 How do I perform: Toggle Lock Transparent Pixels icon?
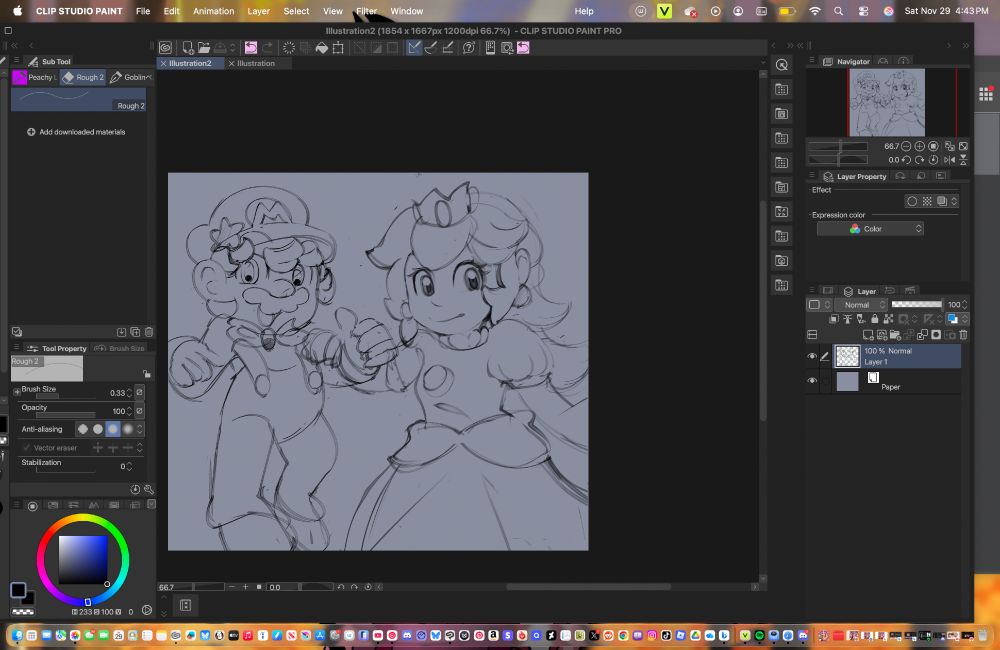click(x=888, y=319)
